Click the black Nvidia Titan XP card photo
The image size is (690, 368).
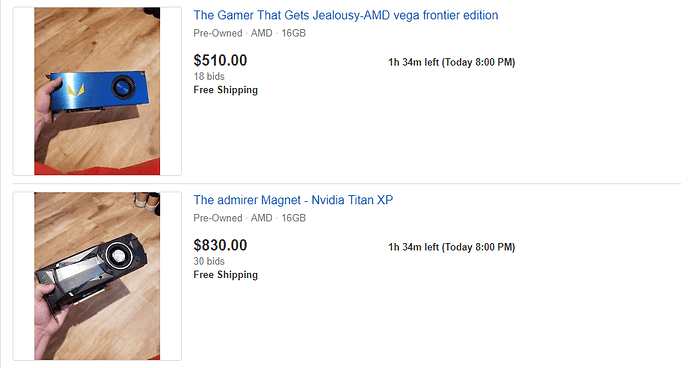97,276
